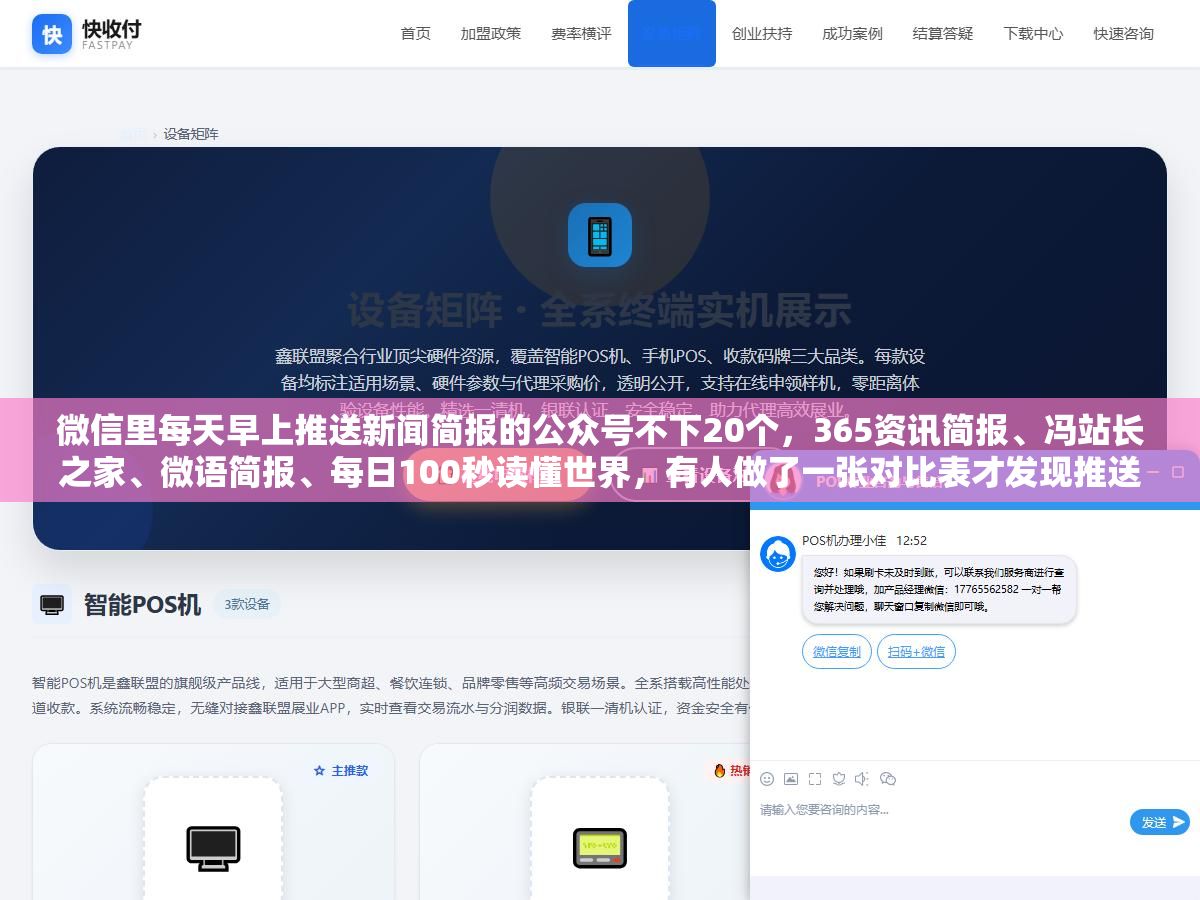Click the WeChat icon in chat toolbar
This screenshot has width=1200, height=900.
pos(888,779)
